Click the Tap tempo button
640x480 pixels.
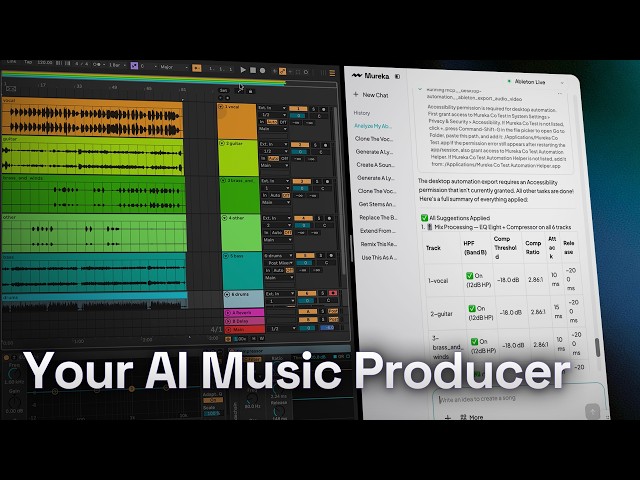pyautogui.click(x=28, y=62)
